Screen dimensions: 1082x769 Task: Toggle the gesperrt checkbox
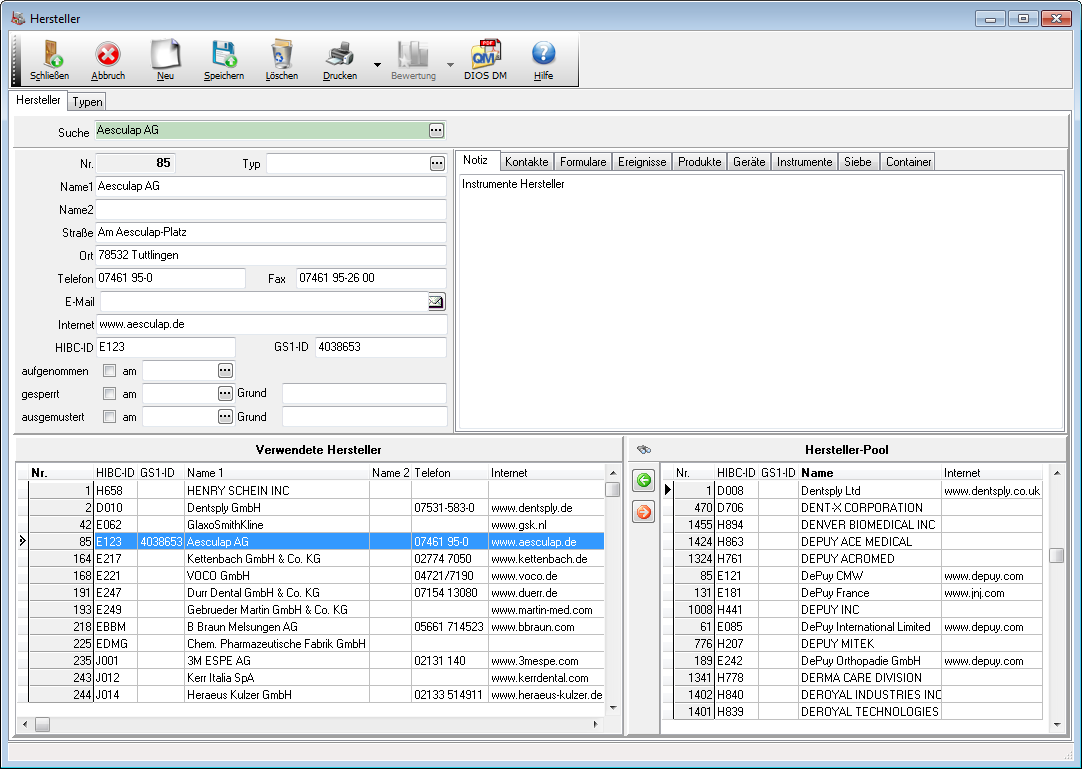tap(109, 393)
